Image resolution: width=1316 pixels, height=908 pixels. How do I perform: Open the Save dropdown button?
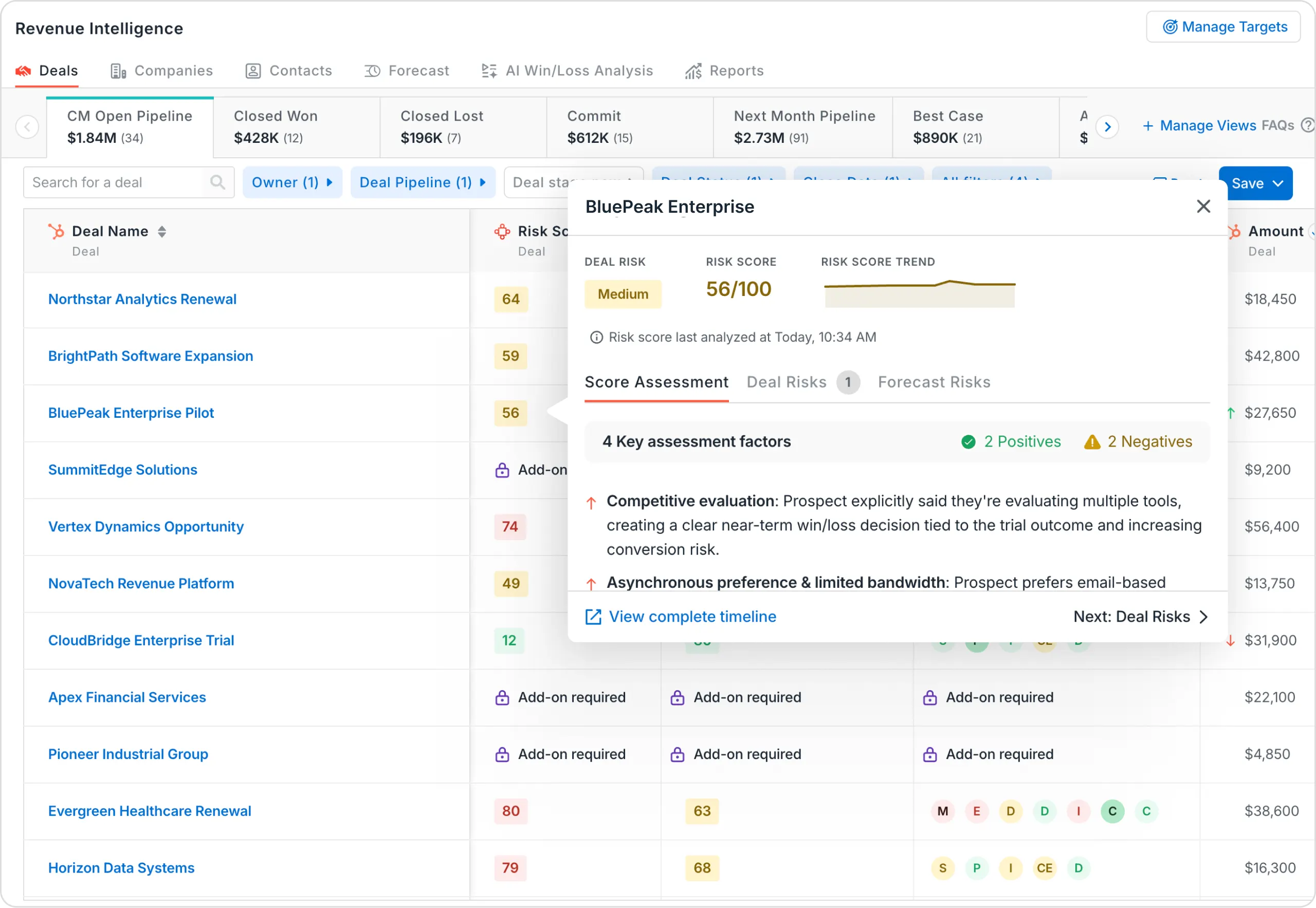[1256, 183]
